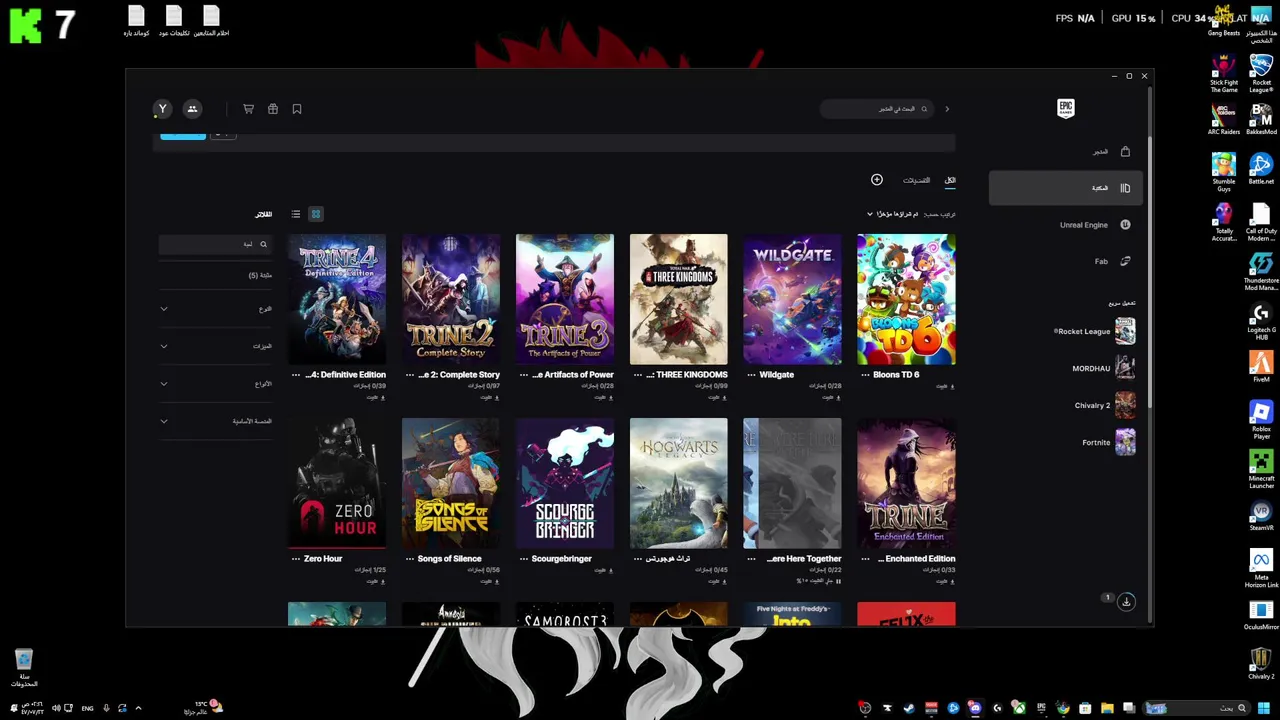Image resolution: width=1280 pixels, height=720 pixels.
Task: Switch to list view
Action: coord(296,214)
